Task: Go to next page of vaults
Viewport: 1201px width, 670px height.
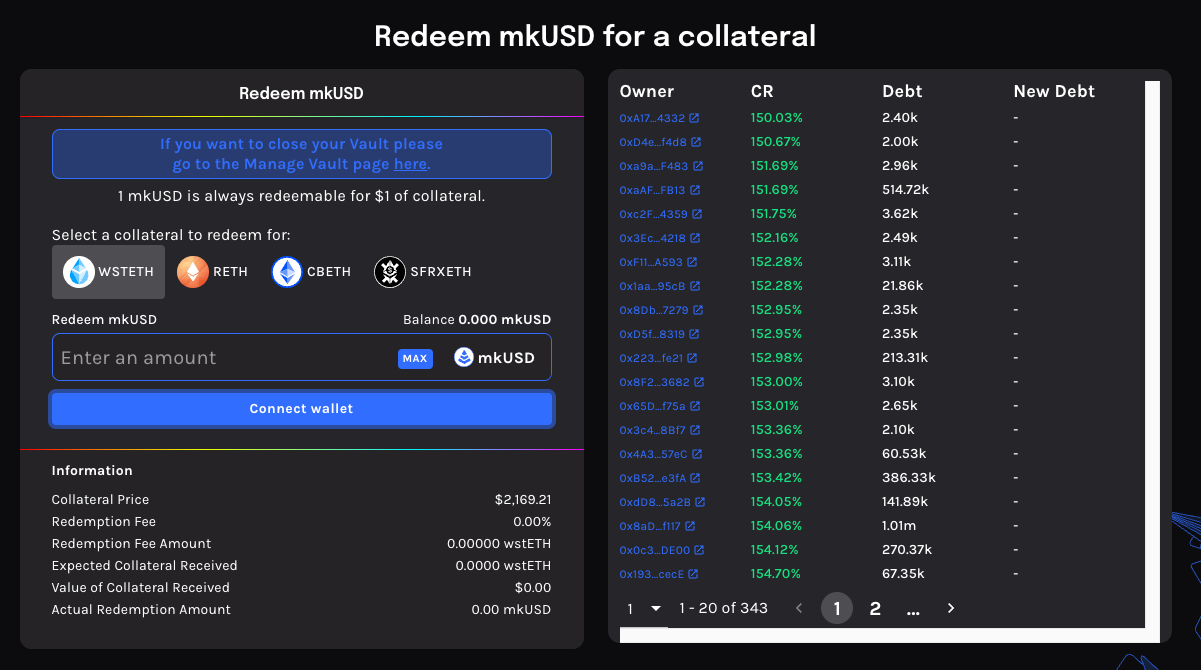Action: tap(951, 608)
